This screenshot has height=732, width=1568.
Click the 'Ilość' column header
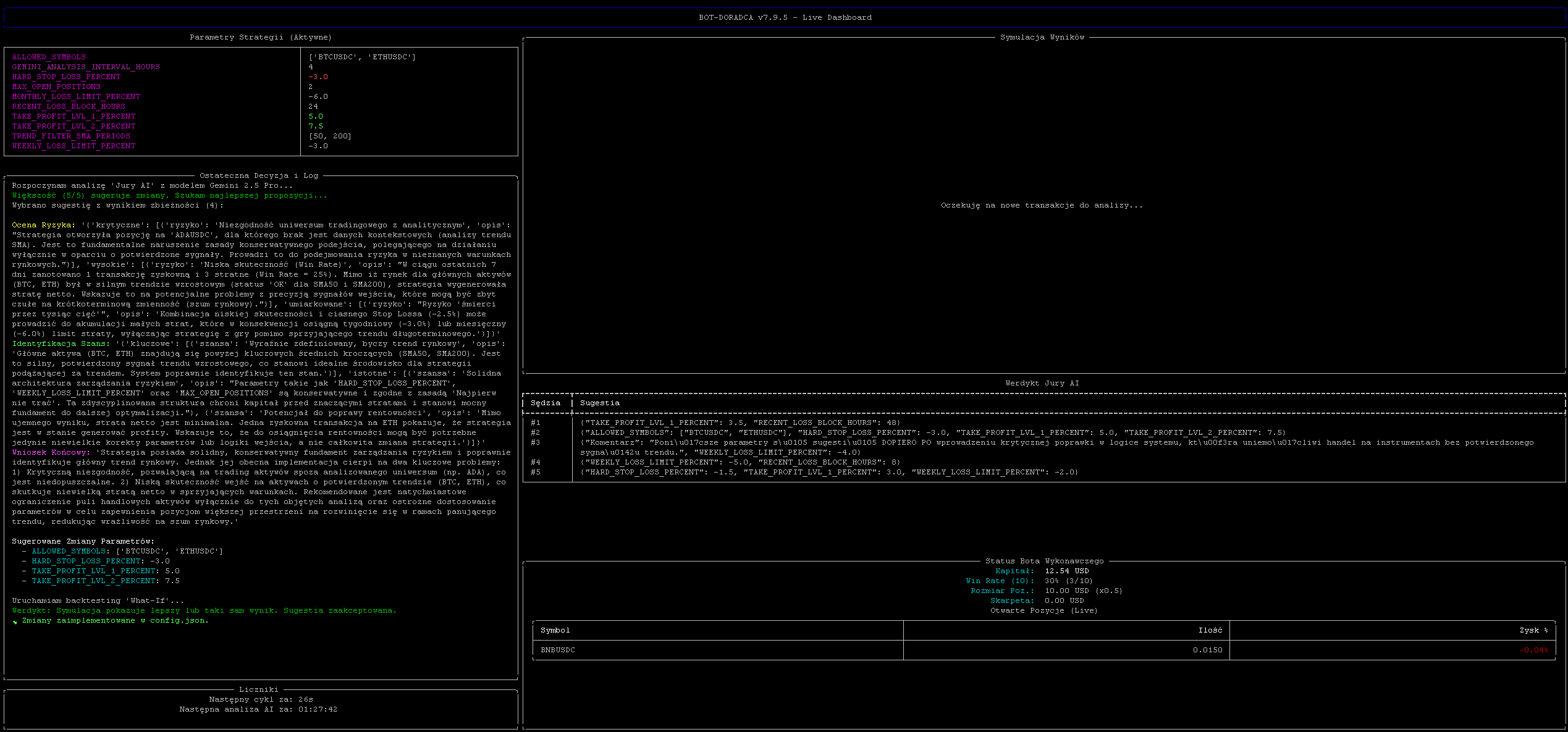pyautogui.click(x=1210, y=630)
